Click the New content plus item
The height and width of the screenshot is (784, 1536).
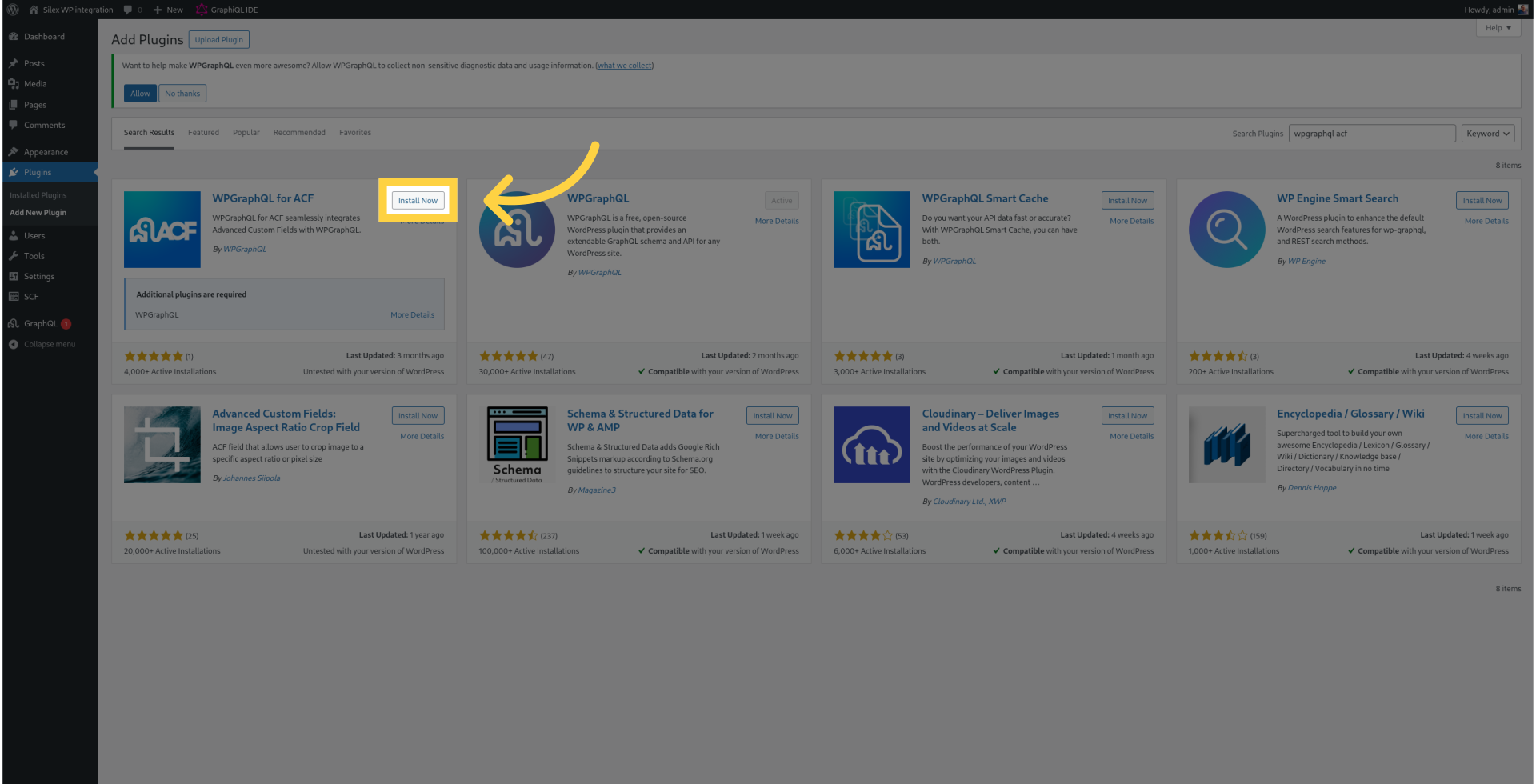point(168,10)
